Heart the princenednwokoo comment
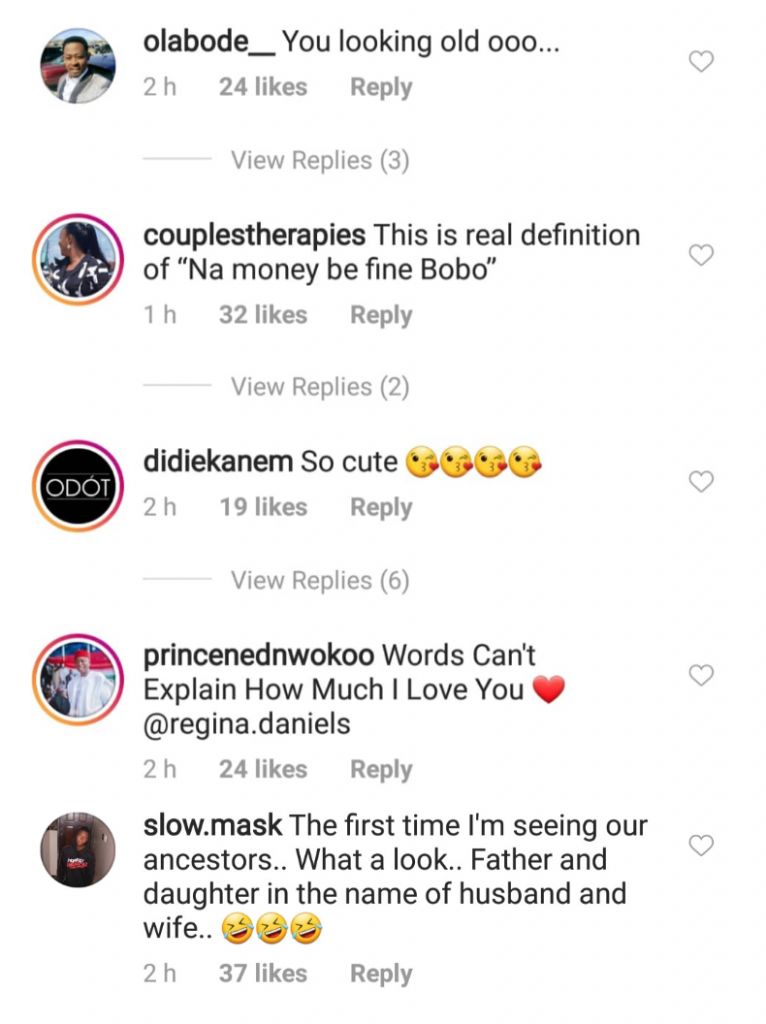Viewport: 766px width, 1024px height. tap(702, 675)
